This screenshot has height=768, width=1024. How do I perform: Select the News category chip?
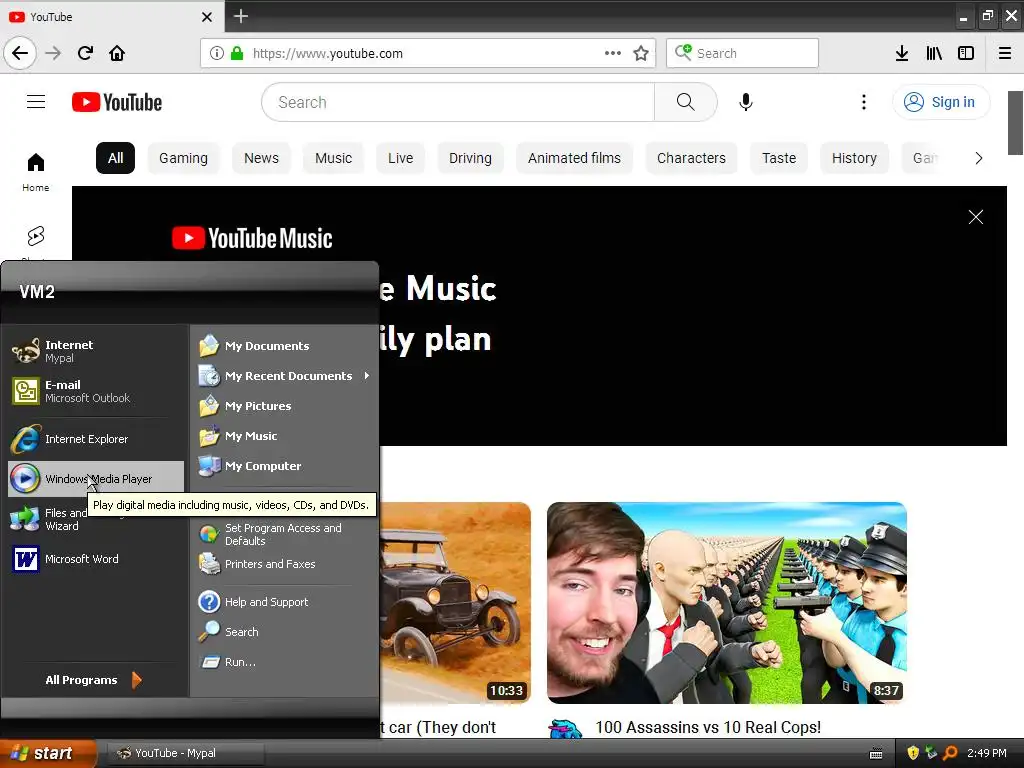261,158
